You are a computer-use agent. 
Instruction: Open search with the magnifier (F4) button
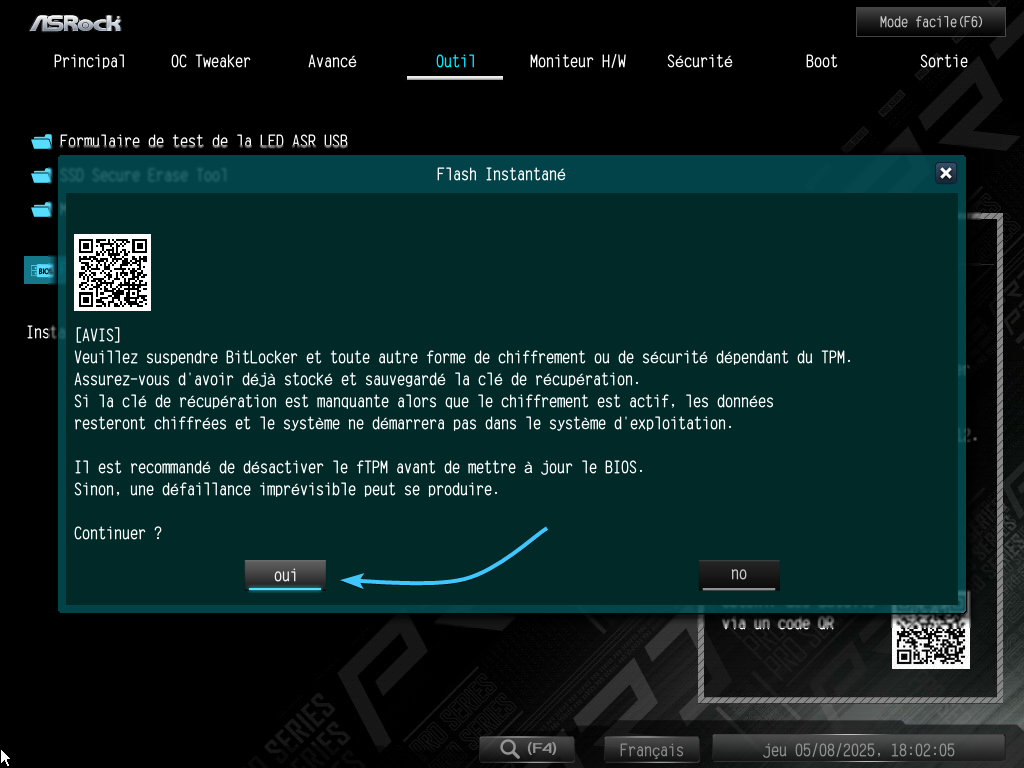(x=528, y=748)
